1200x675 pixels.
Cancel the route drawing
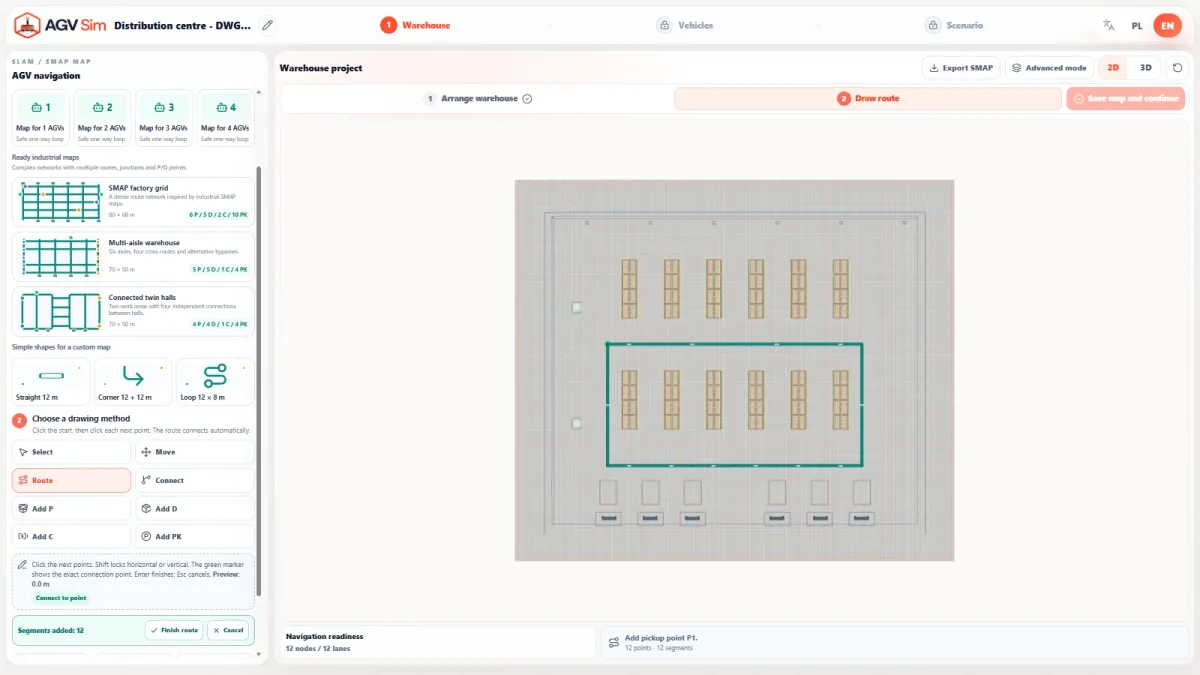(229, 630)
